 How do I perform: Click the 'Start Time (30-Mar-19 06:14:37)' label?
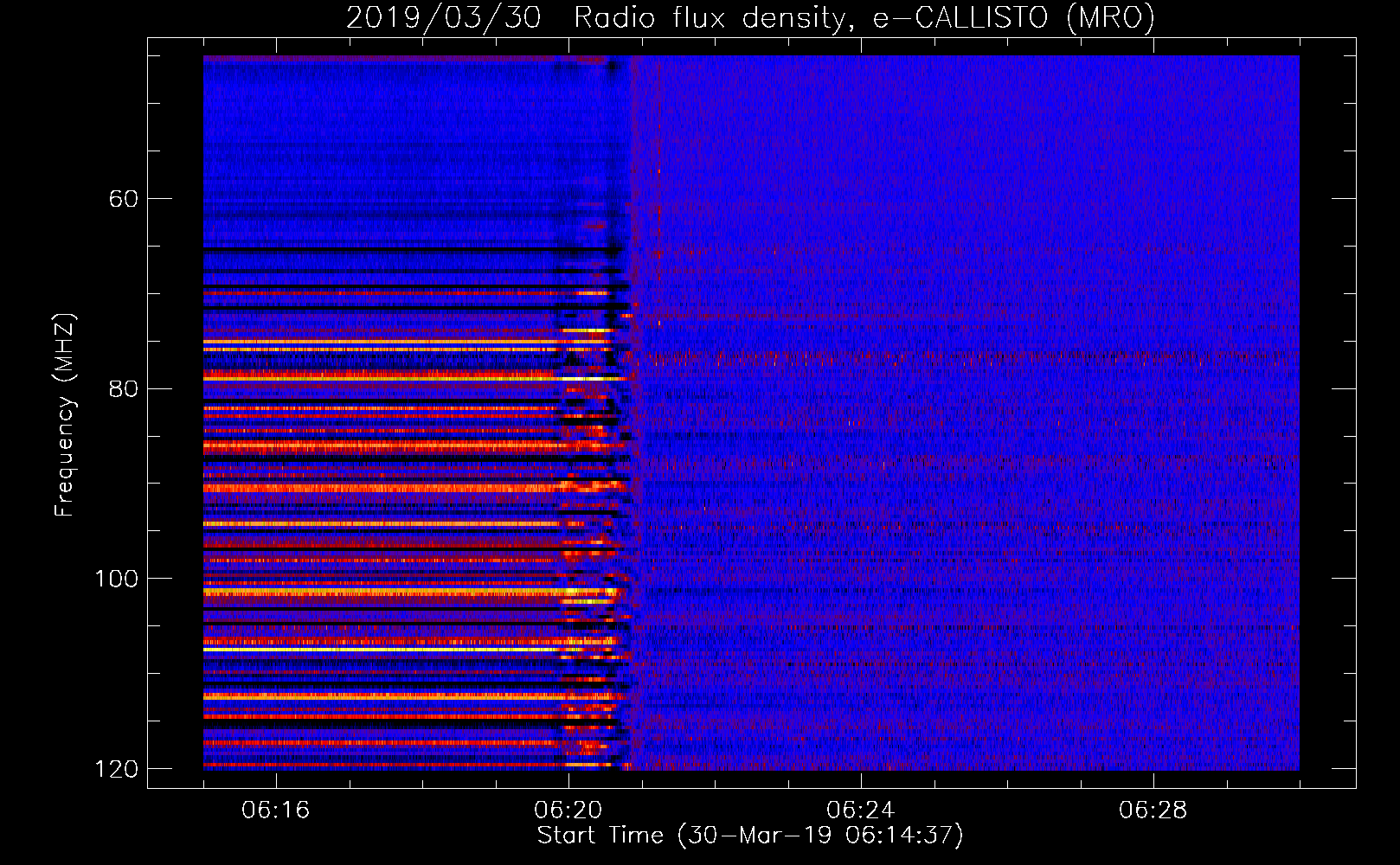(750, 836)
